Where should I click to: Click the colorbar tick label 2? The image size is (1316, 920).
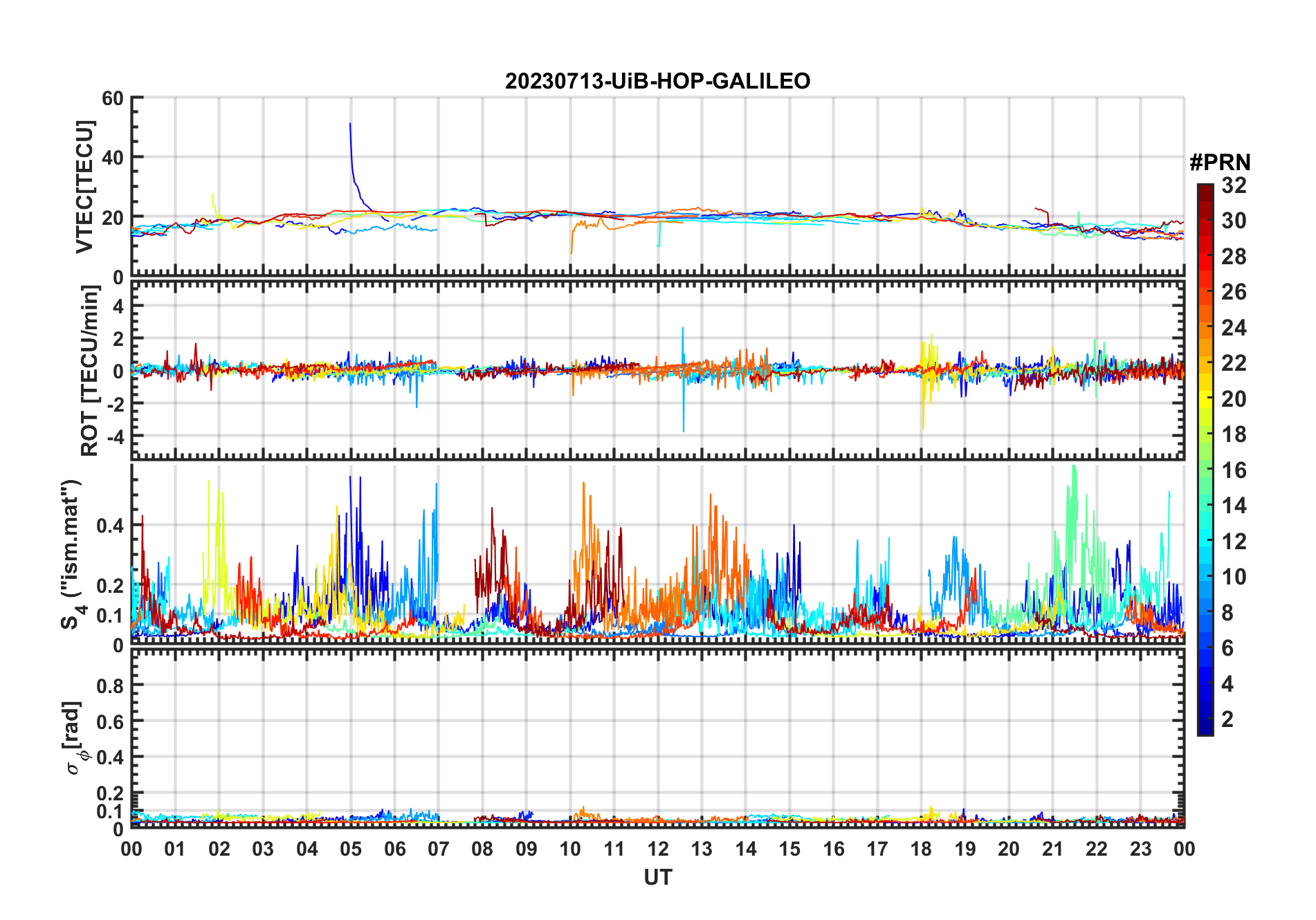coord(1227,719)
